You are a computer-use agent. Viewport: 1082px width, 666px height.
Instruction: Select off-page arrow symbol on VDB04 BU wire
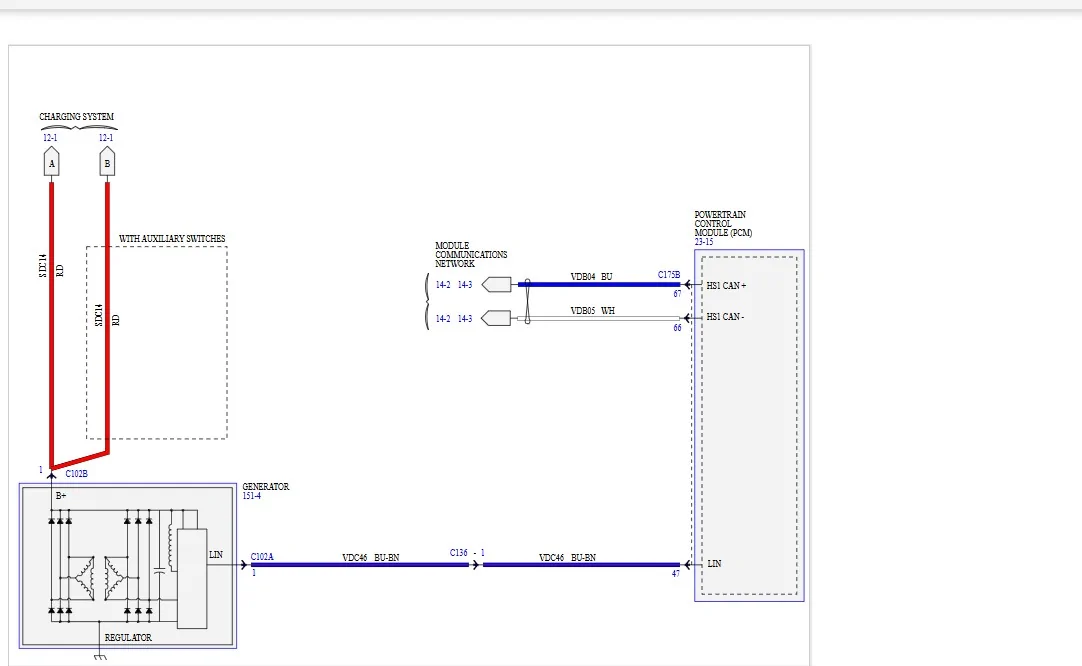pyautogui.click(x=496, y=284)
